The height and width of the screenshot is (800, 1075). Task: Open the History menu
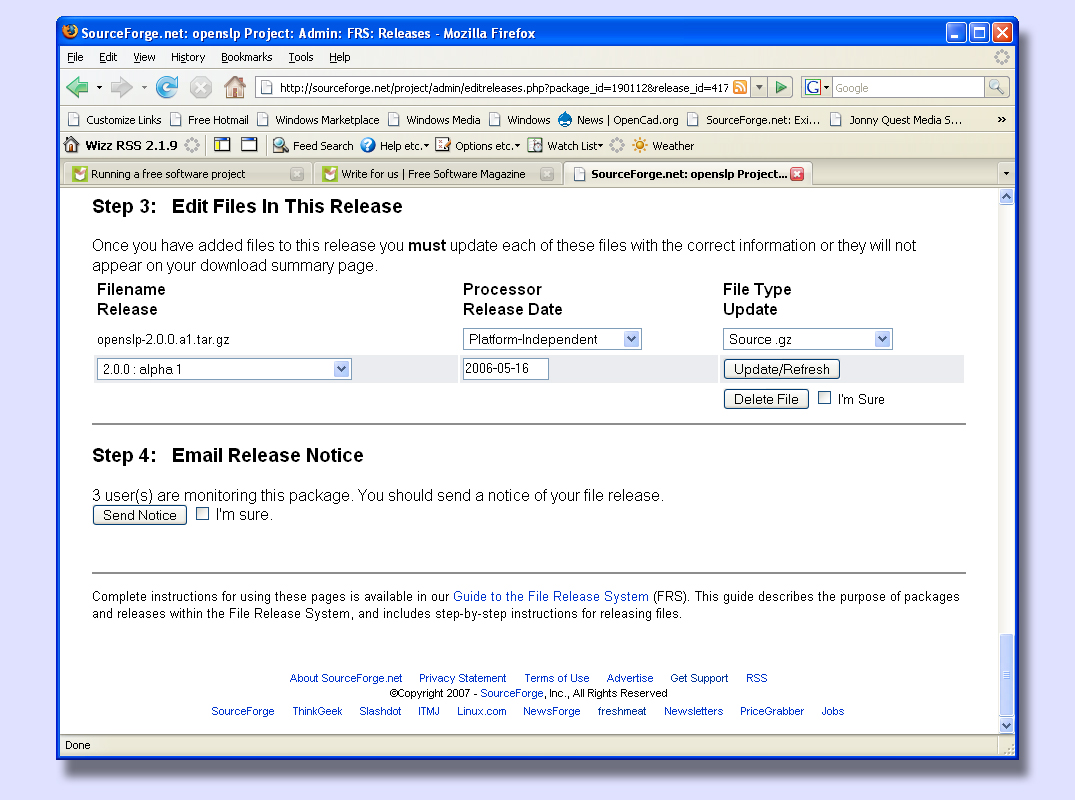(x=188, y=57)
